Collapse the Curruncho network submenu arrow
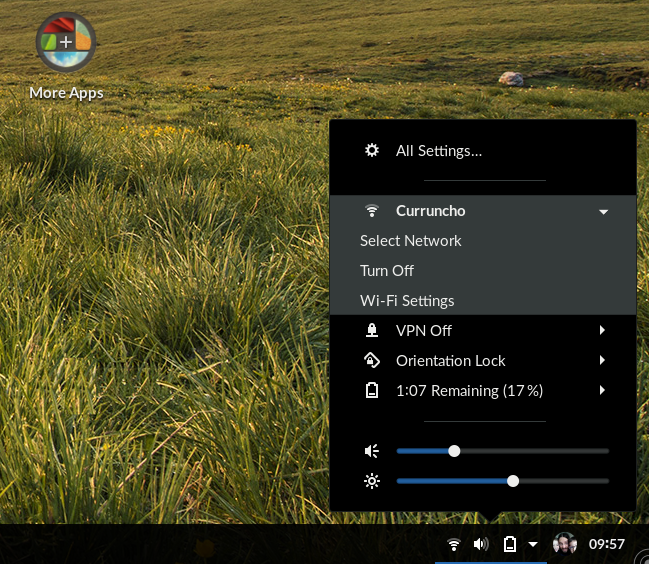The width and height of the screenshot is (653, 564). point(603,212)
